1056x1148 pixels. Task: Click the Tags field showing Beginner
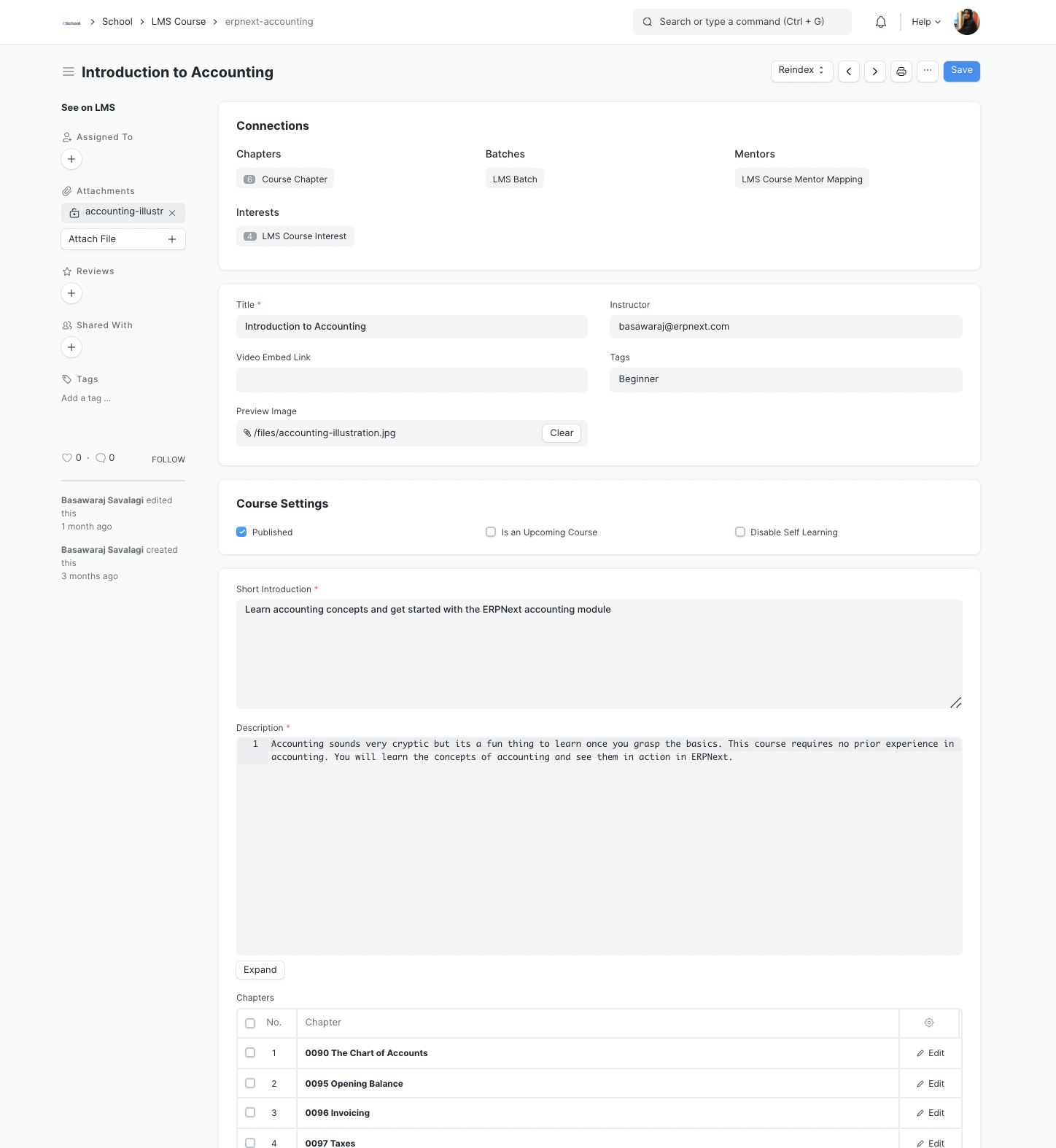coord(786,380)
